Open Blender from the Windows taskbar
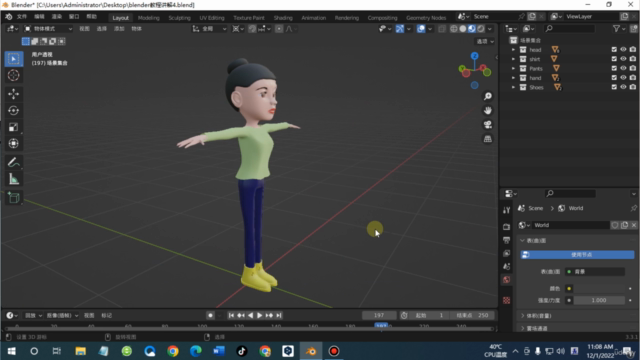This screenshot has width=640, height=360. [x=311, y=351]
